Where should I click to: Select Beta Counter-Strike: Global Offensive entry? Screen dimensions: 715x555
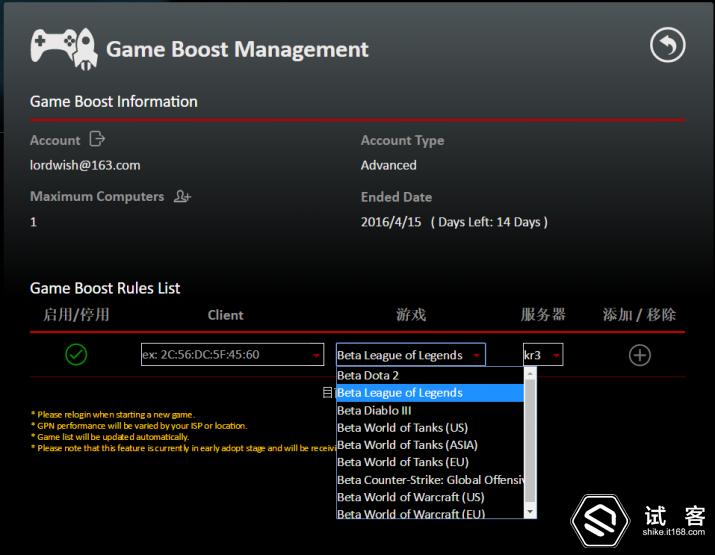pyautogui.click(x=430, y=480)
